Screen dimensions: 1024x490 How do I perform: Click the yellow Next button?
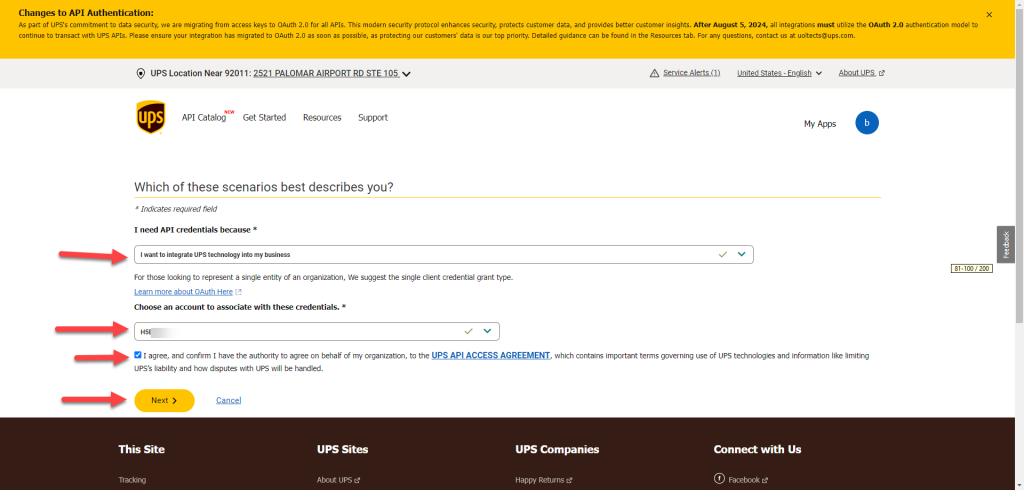[165, 400]
